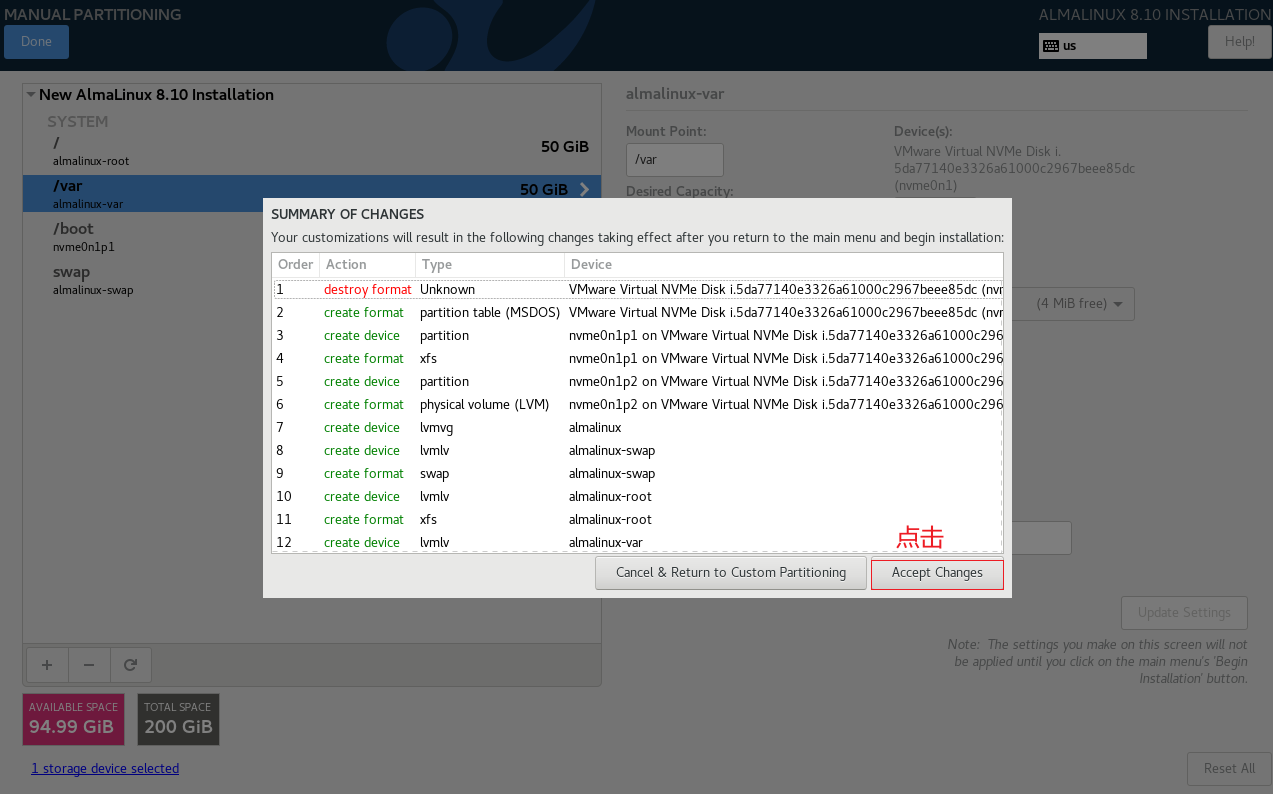Click the Update Settings button
The width and height of the screenshot is (1273, 794).
click(x=1184, y=613)
